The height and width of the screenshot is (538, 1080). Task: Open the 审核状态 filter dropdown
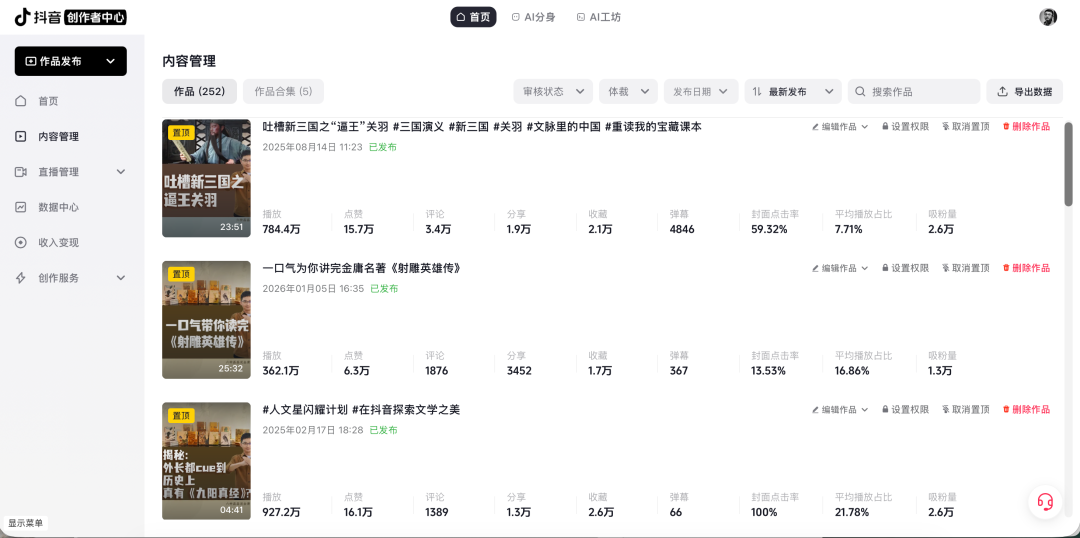(x=553, y=92)
